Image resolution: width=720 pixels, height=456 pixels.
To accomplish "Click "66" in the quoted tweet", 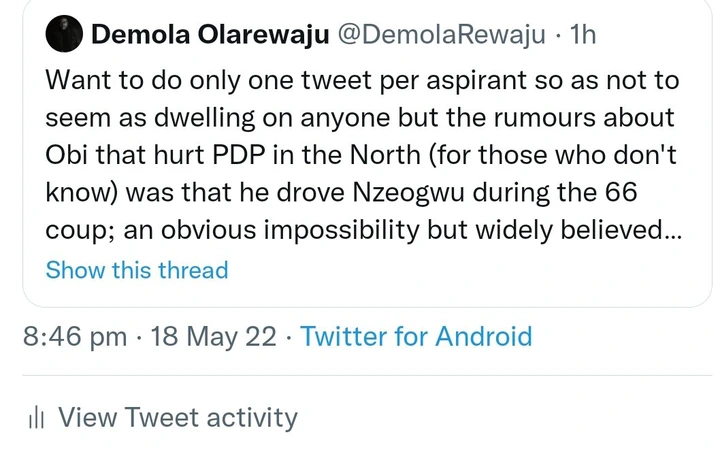I will point(652,193).
